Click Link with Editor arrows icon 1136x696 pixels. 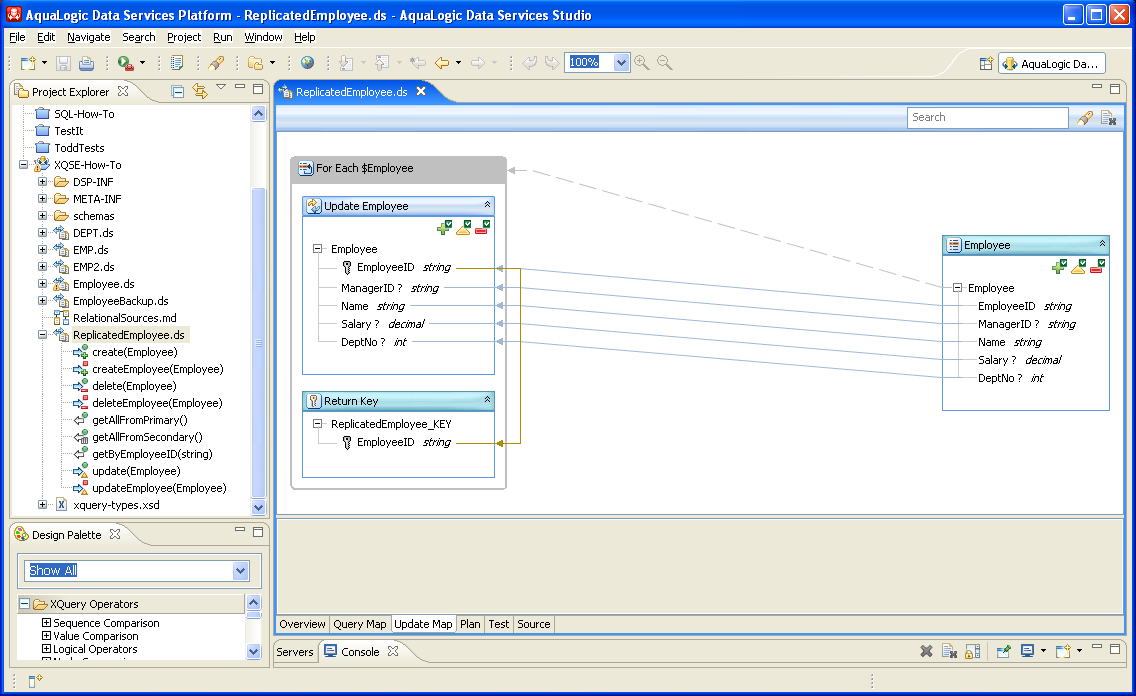pos(200,91)
